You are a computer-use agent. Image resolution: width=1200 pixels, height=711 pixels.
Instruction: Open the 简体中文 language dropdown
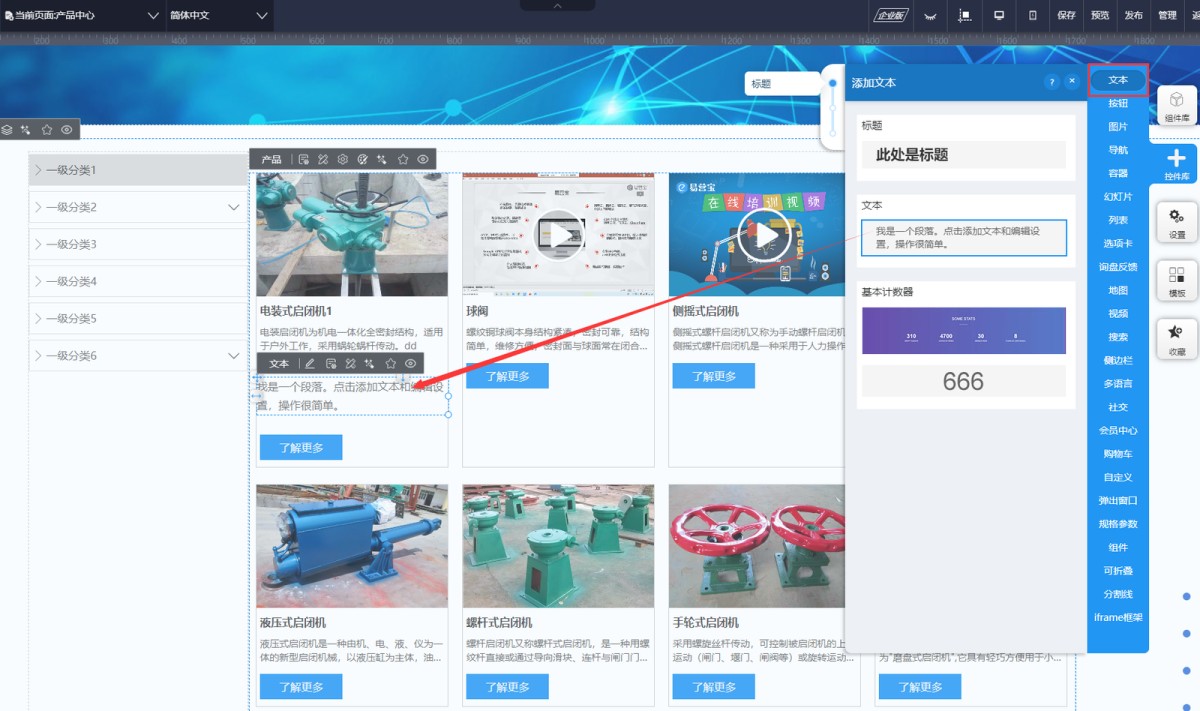(219, 16)
